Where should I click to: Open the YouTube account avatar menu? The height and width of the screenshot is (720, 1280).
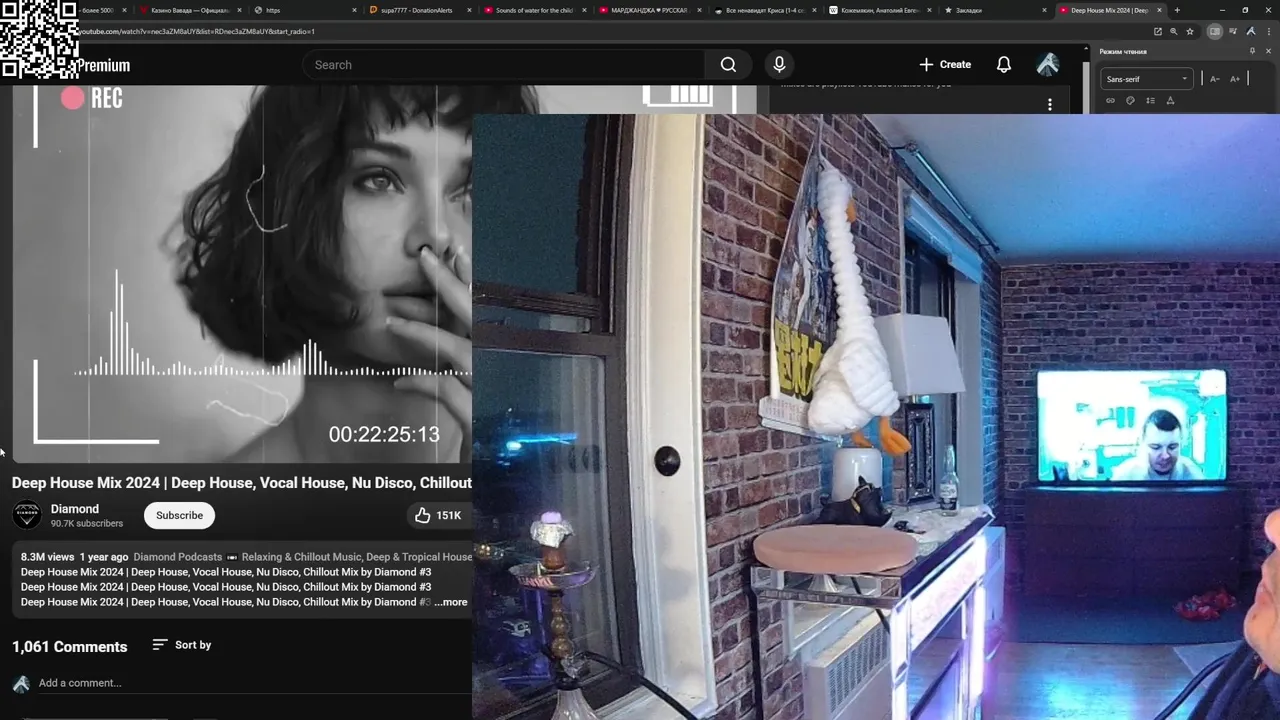pyautogui.click(x=1048, y=65)
